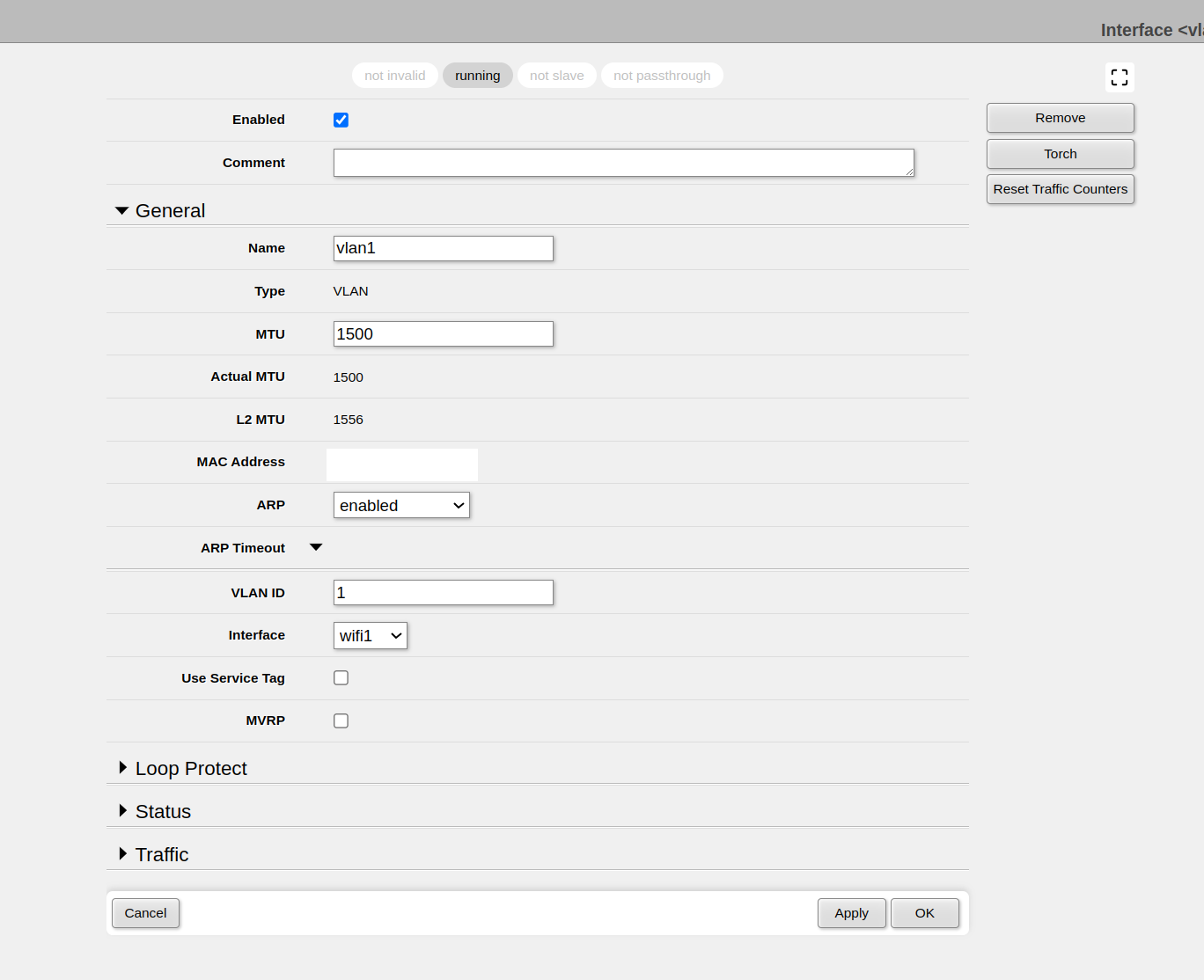This screenshot has height=980, width=1204.
Task: Expand the Traffic section
Action: [154, 855]
